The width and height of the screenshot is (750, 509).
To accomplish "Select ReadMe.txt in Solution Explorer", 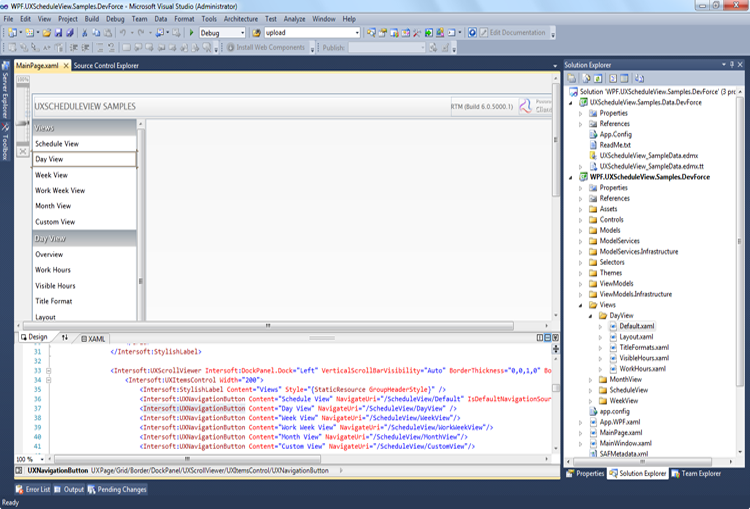I will click(615, 145).
